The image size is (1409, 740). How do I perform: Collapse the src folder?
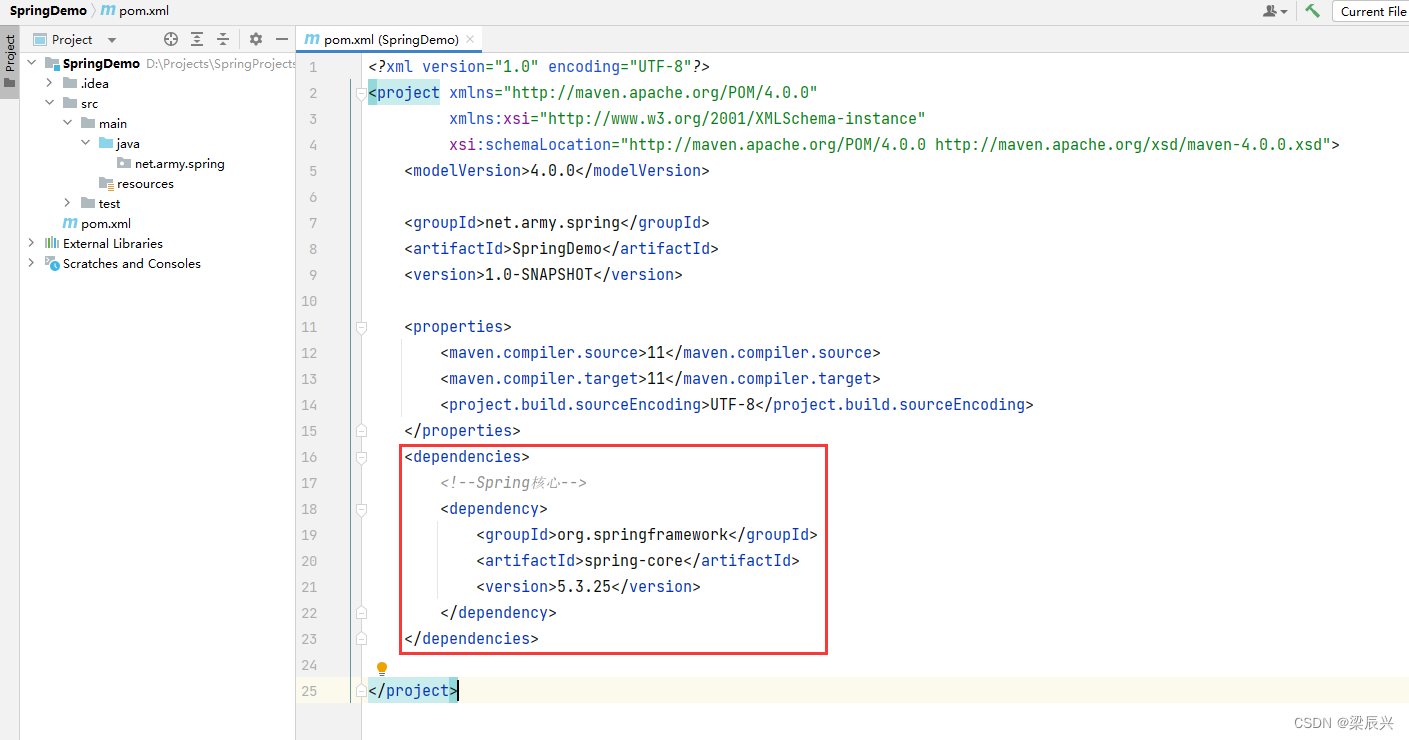pyautogui.click(x=49, y=103)
